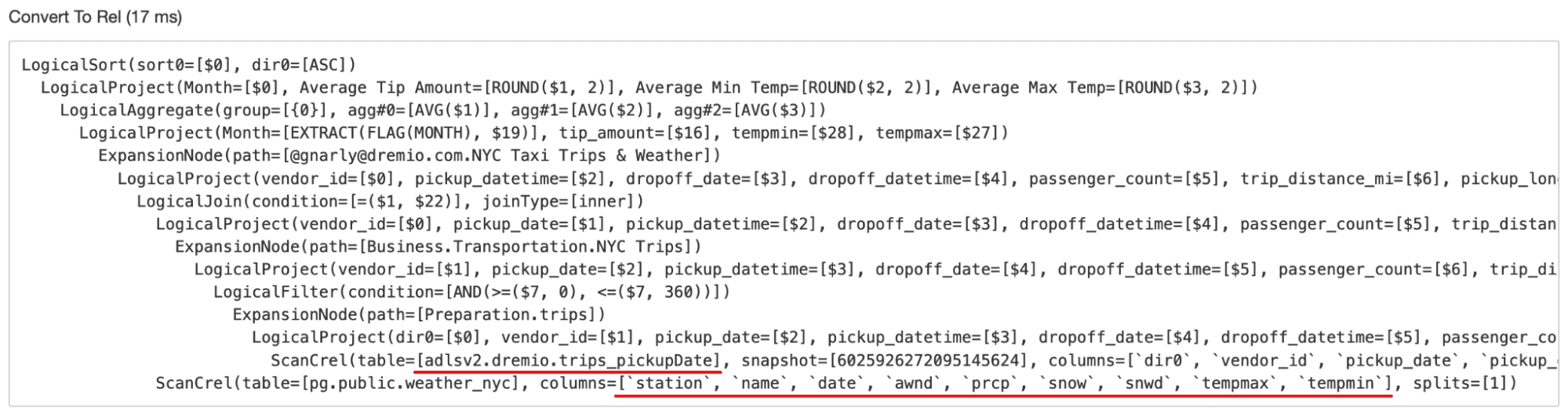
Task: Click ExpansionNode Preparation.trips path
Action: coord(419,314)
